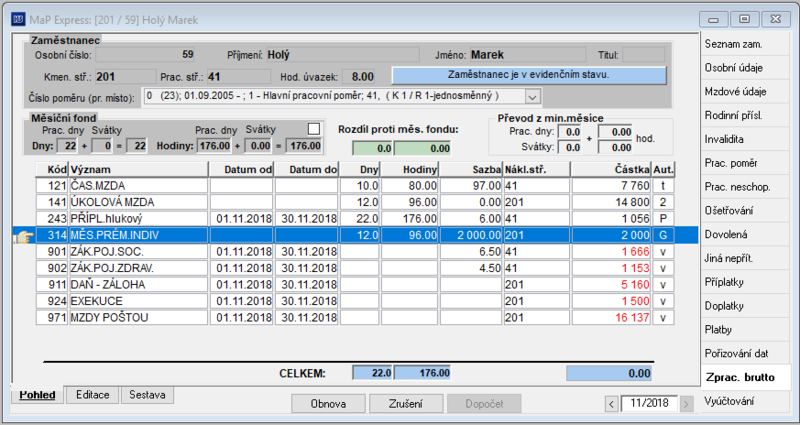Image resolution: width=800 pixels, height=425 pixels.
Task: Click 'Zaměstnanec je v evidenčním stavu' button
Action: point(529,75)
